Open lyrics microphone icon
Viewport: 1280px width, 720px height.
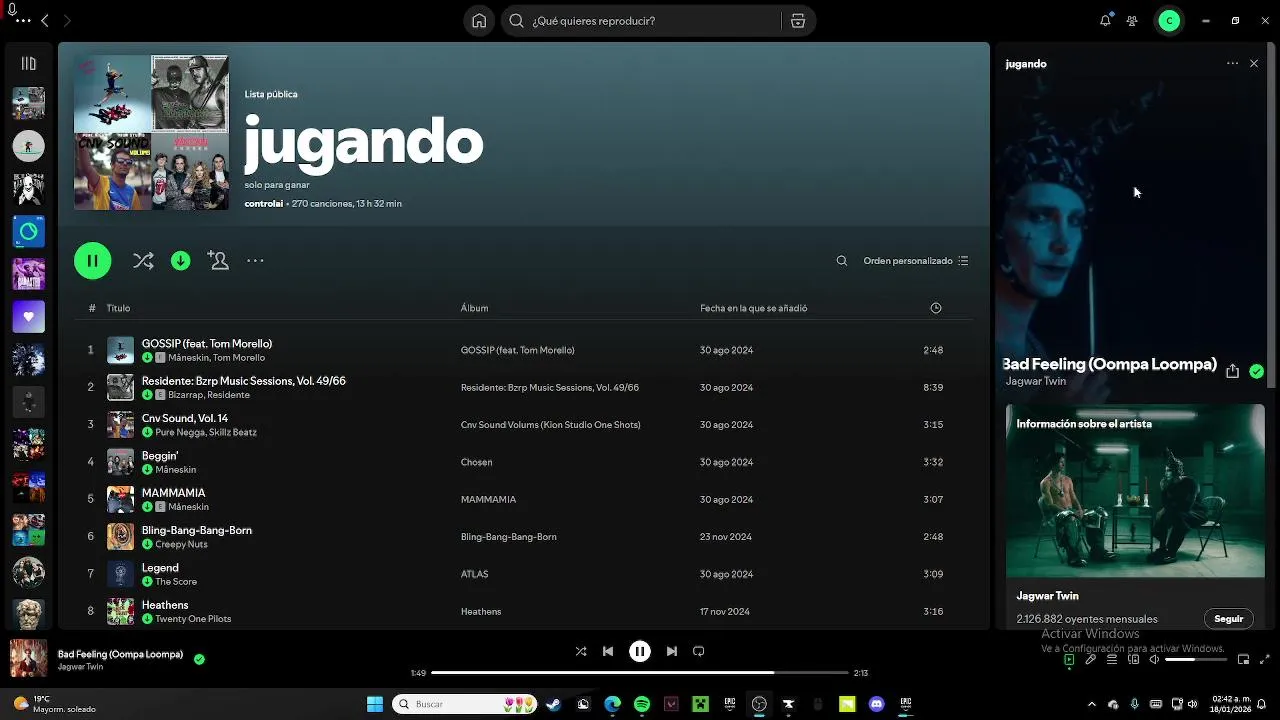[1091, 659]
